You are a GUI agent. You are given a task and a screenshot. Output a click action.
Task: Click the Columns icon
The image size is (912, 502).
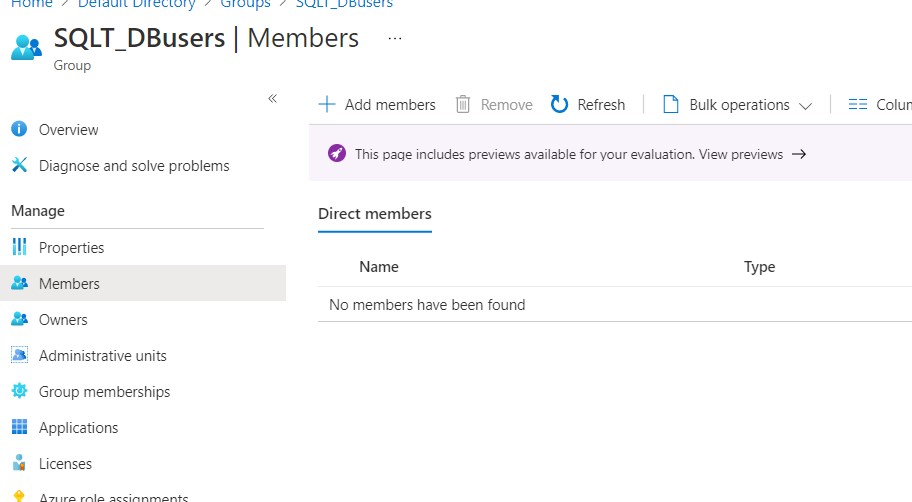(x=857, y=104)
